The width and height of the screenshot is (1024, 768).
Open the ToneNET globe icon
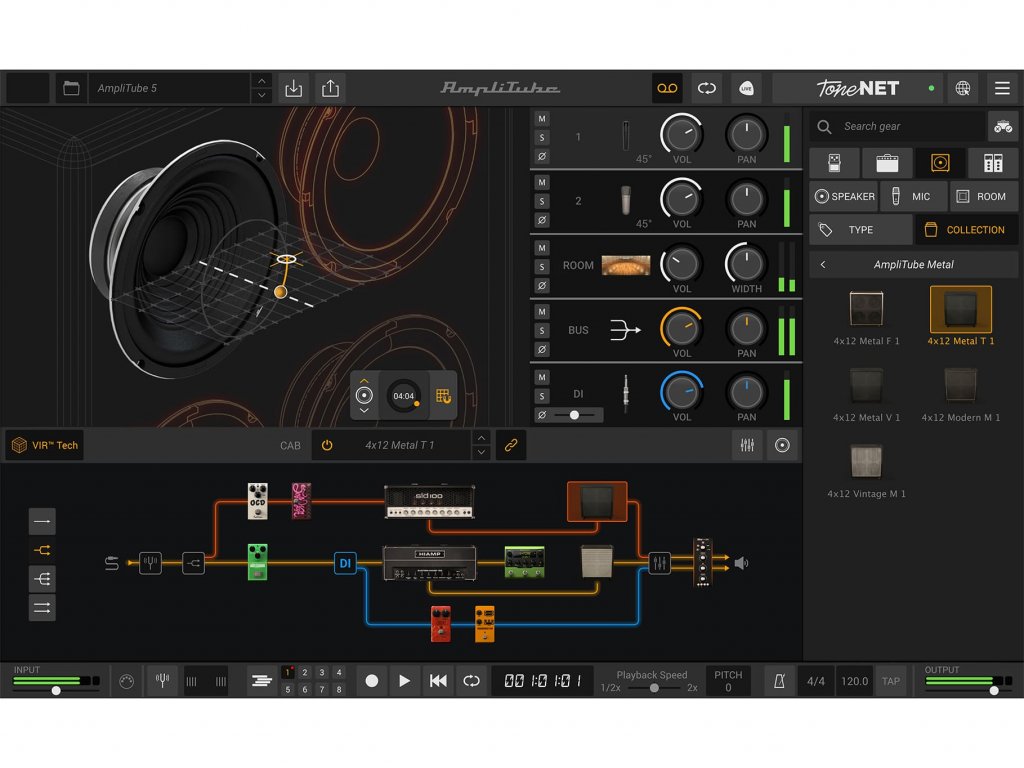(x=963, y=88)
